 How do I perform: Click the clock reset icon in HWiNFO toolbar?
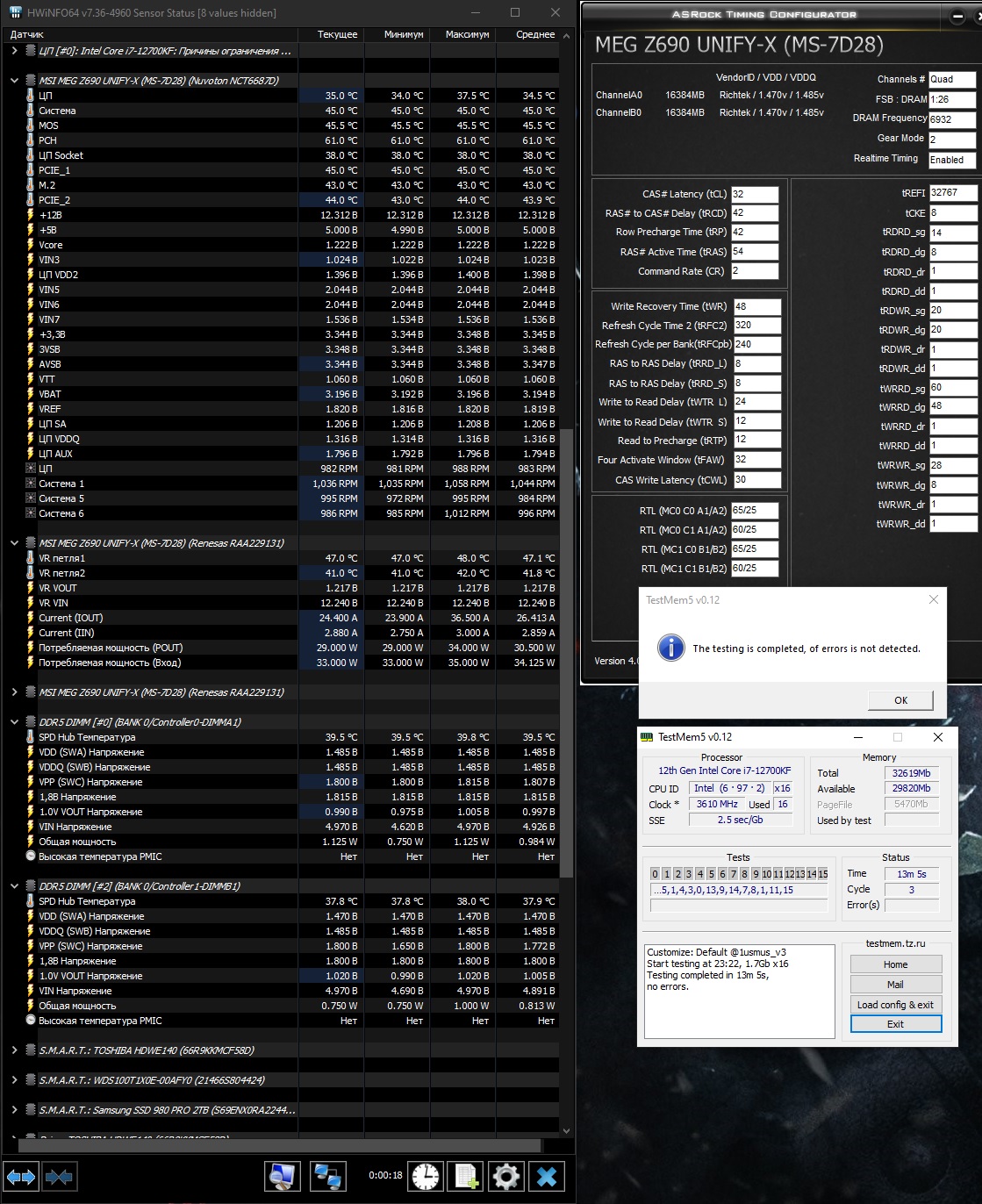[x=426, y=1176]
